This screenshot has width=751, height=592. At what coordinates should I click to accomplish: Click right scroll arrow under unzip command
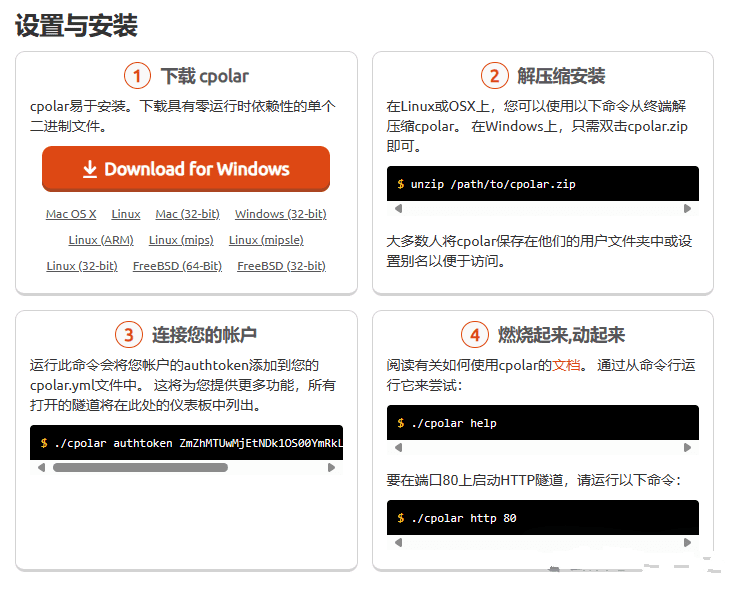pos(687,209)
